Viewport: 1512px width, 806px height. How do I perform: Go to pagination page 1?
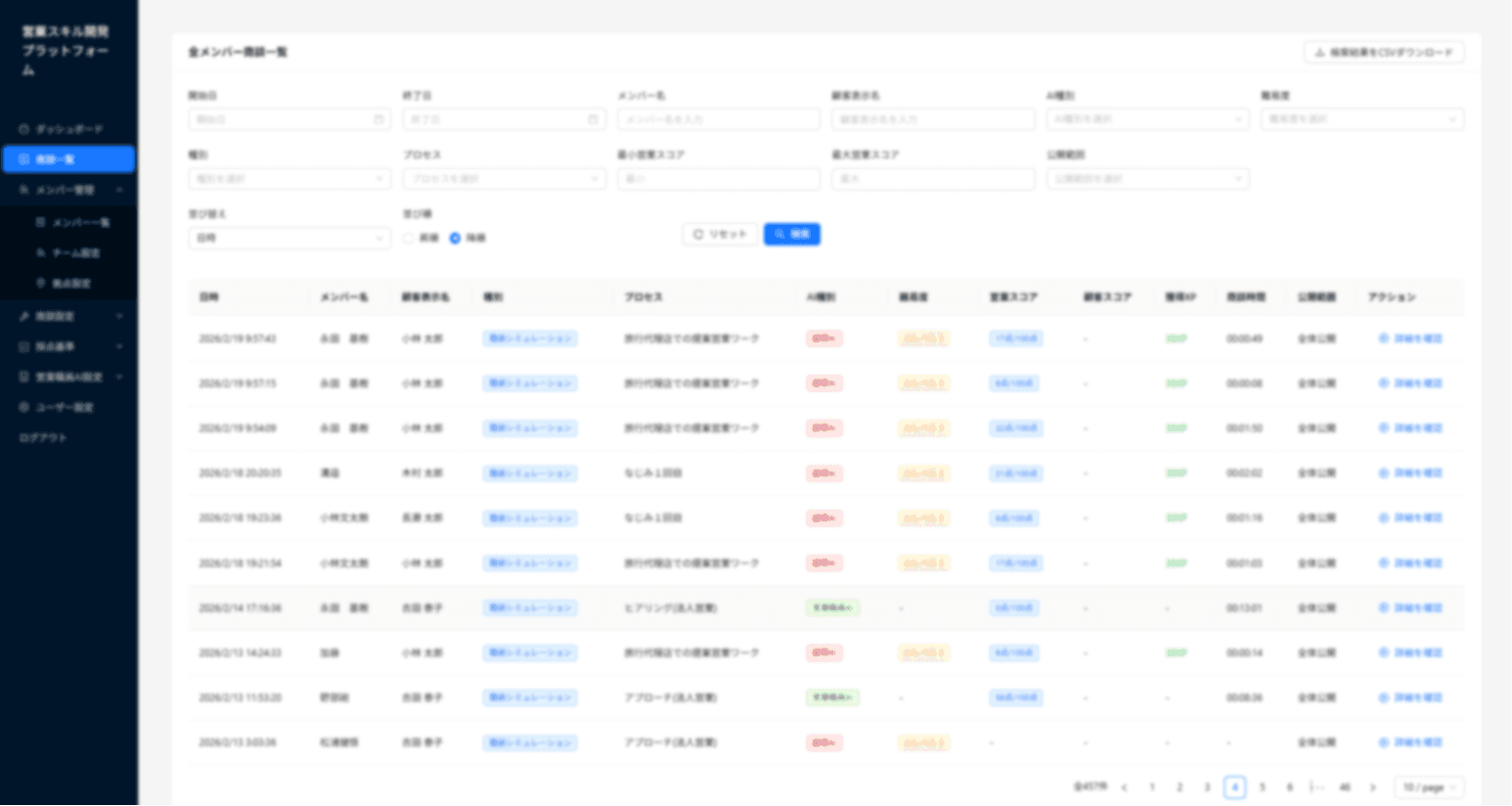pyautogui.click(x=1152, y=787)
